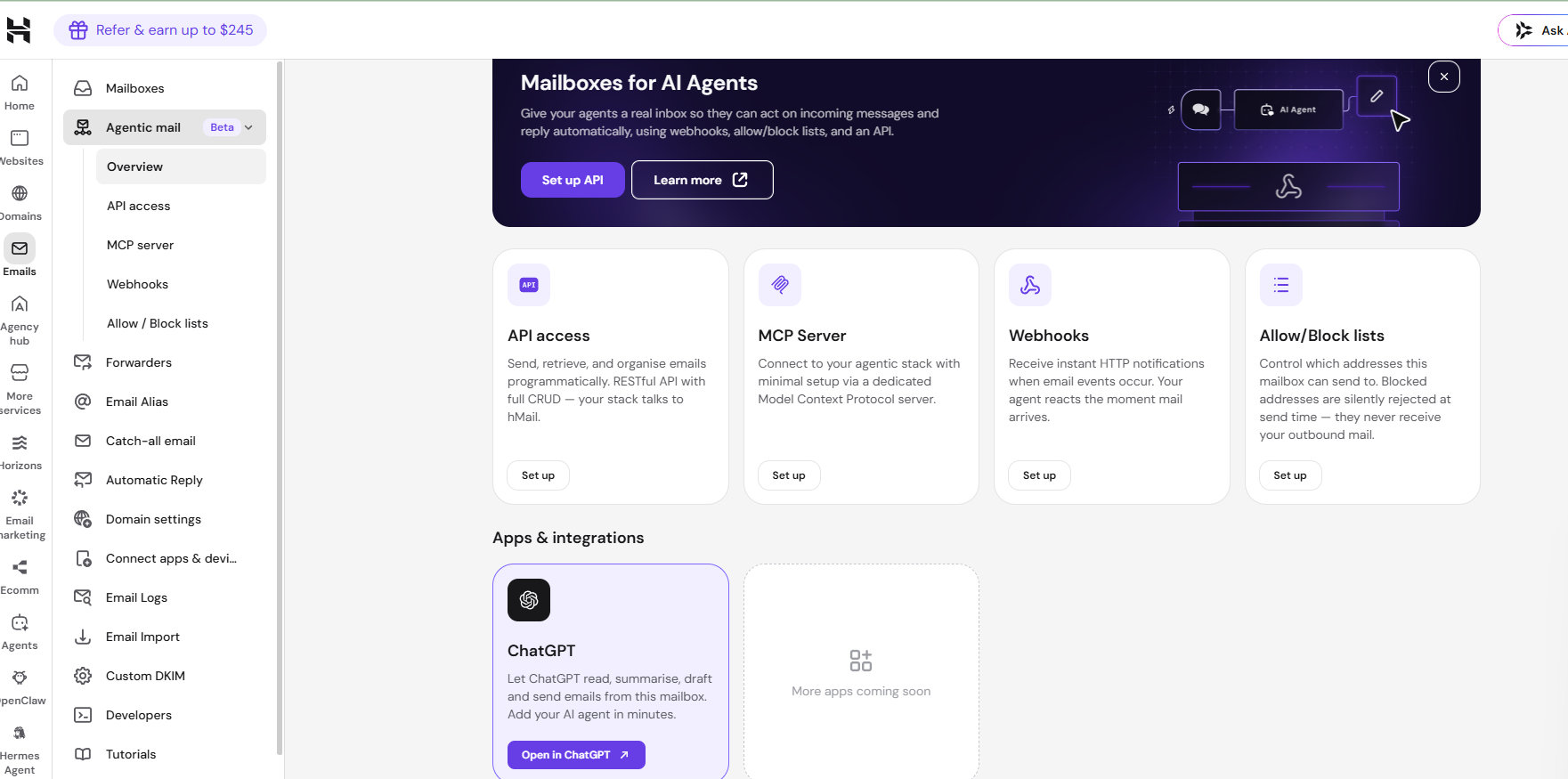This screenshot has width=1568, height=779.
Task: Open the Home icon in left rail
Action: [20, 84]
